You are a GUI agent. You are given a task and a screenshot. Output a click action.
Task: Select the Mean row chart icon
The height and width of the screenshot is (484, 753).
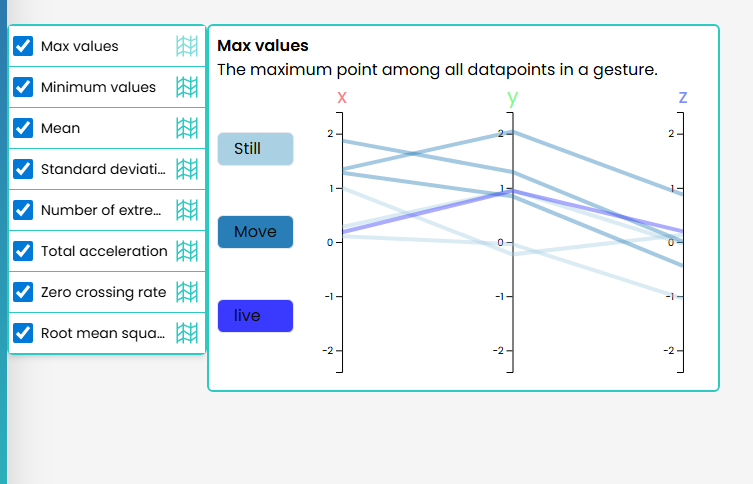(x=186, y=128)
